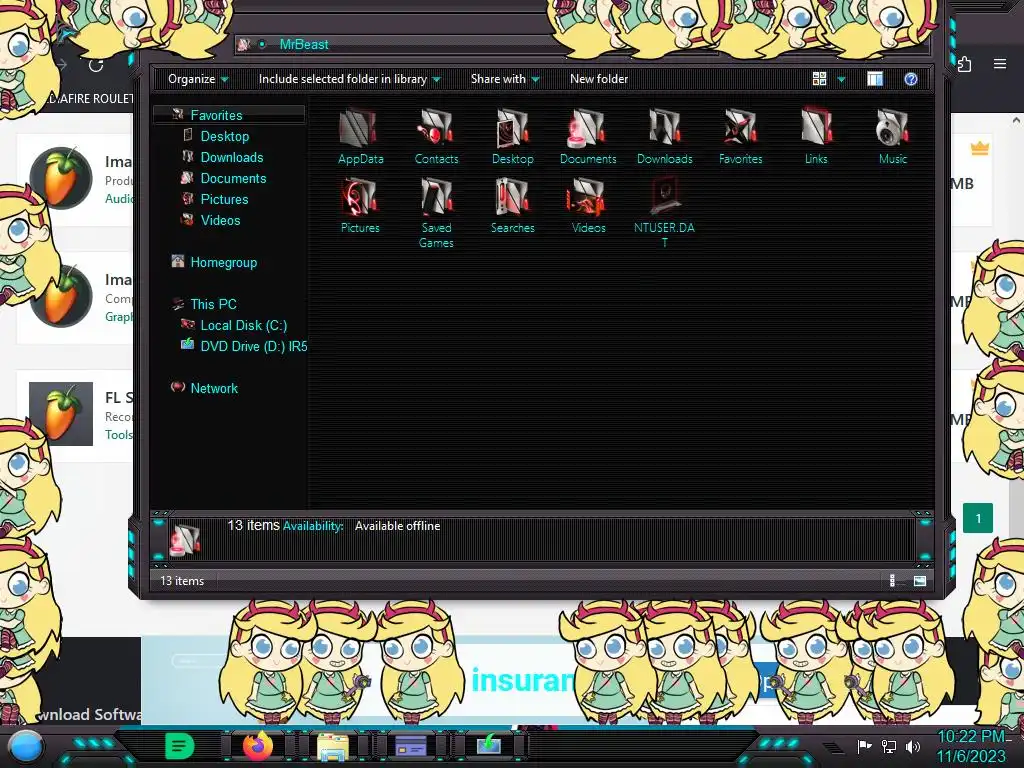The width and height of the screenshot is (1024, 768).
Task: Select the Favorites folder in the file pane
Action: tap(740, 136)
